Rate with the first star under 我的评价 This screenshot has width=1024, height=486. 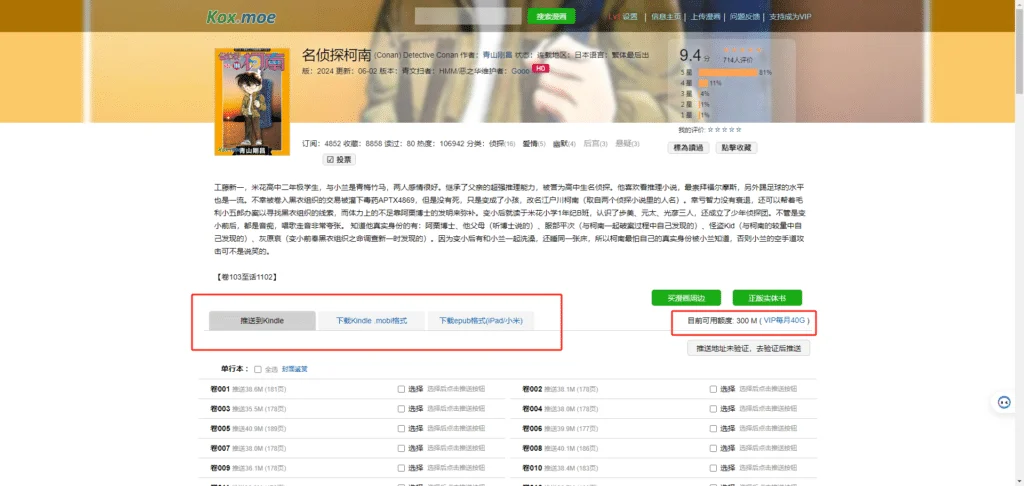[711, 130]
